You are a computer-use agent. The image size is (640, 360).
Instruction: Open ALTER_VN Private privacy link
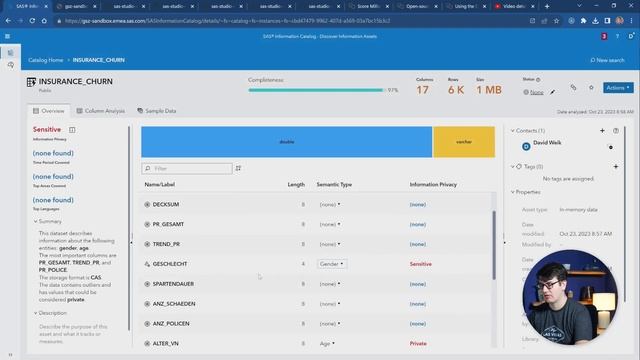(418, 344)
